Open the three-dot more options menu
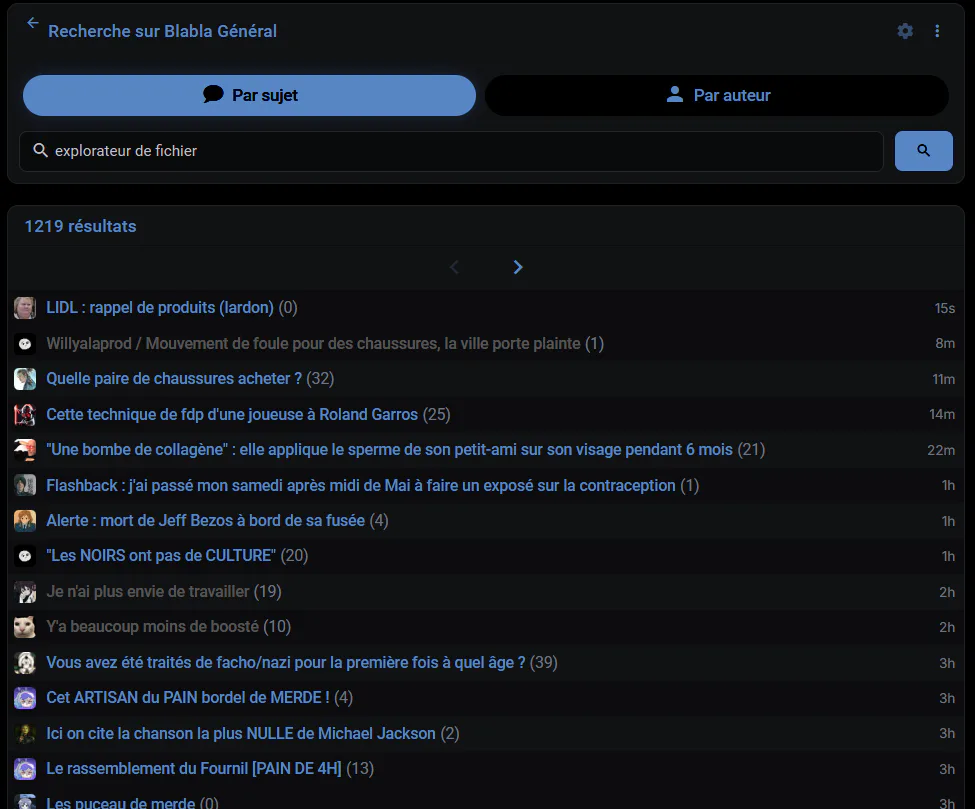Image resolution: width=975 pixels, height=809 pixels. [x=937, y=31]
